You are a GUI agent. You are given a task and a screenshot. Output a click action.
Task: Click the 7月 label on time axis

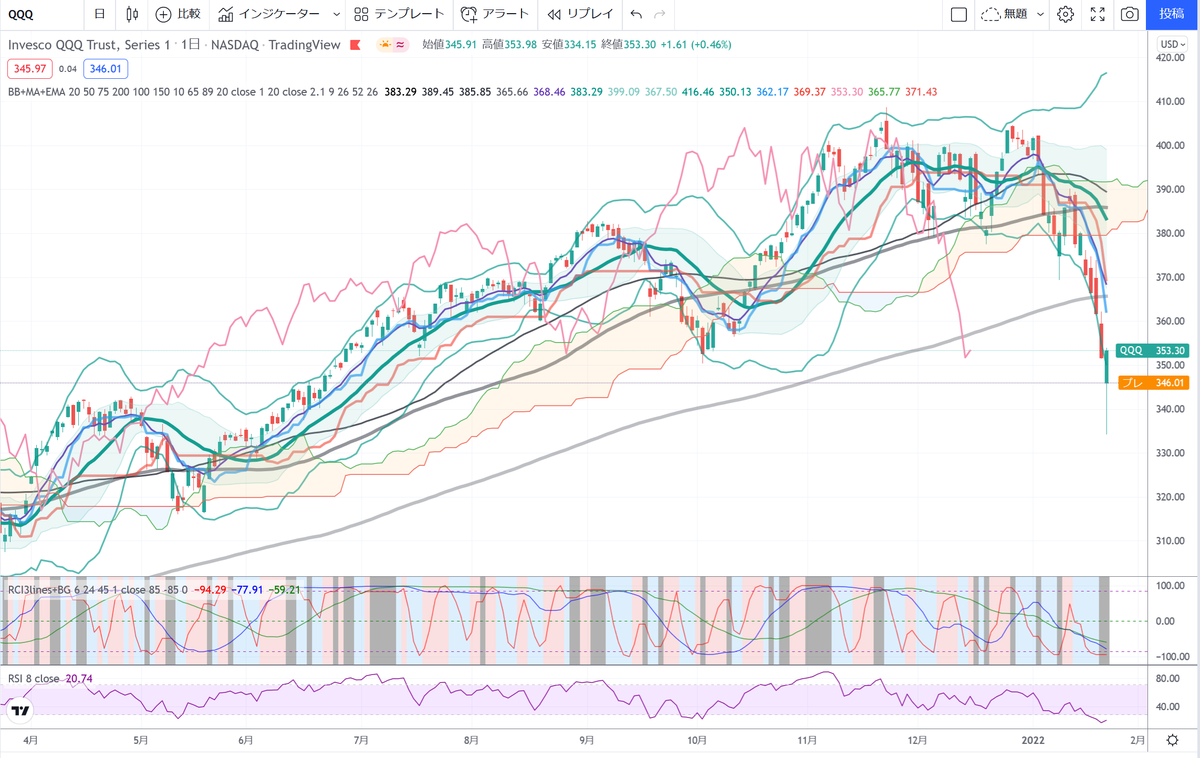click(x=362, y=741)
